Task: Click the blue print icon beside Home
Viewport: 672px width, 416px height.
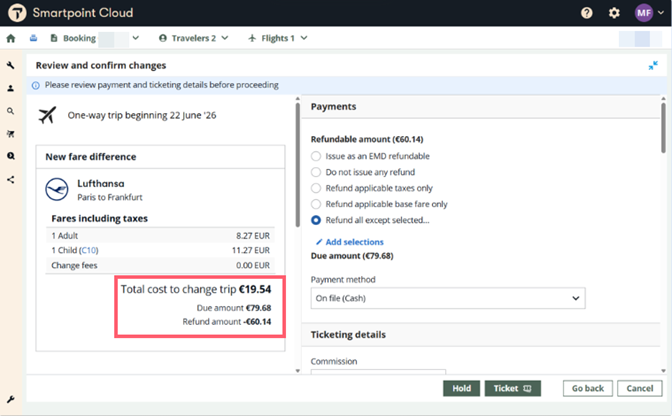Action: [33, 39]
